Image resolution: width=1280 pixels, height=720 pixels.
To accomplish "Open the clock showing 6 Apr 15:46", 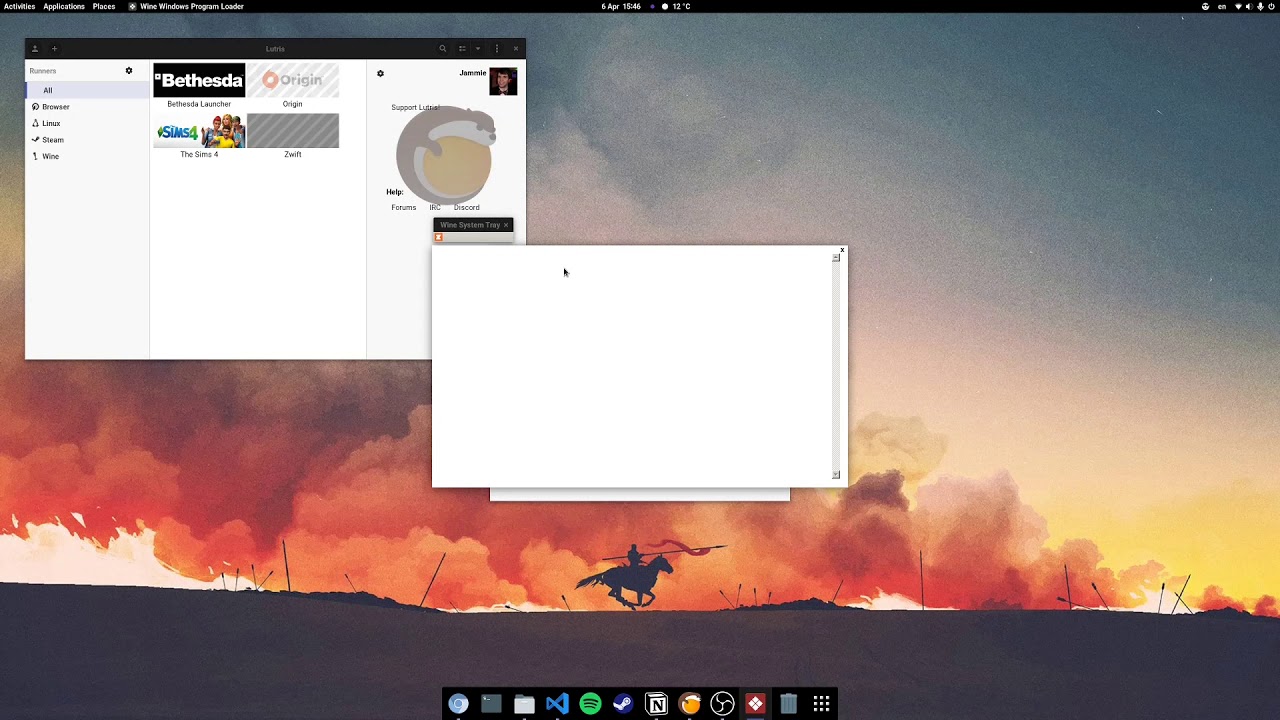I will point(621,6).
